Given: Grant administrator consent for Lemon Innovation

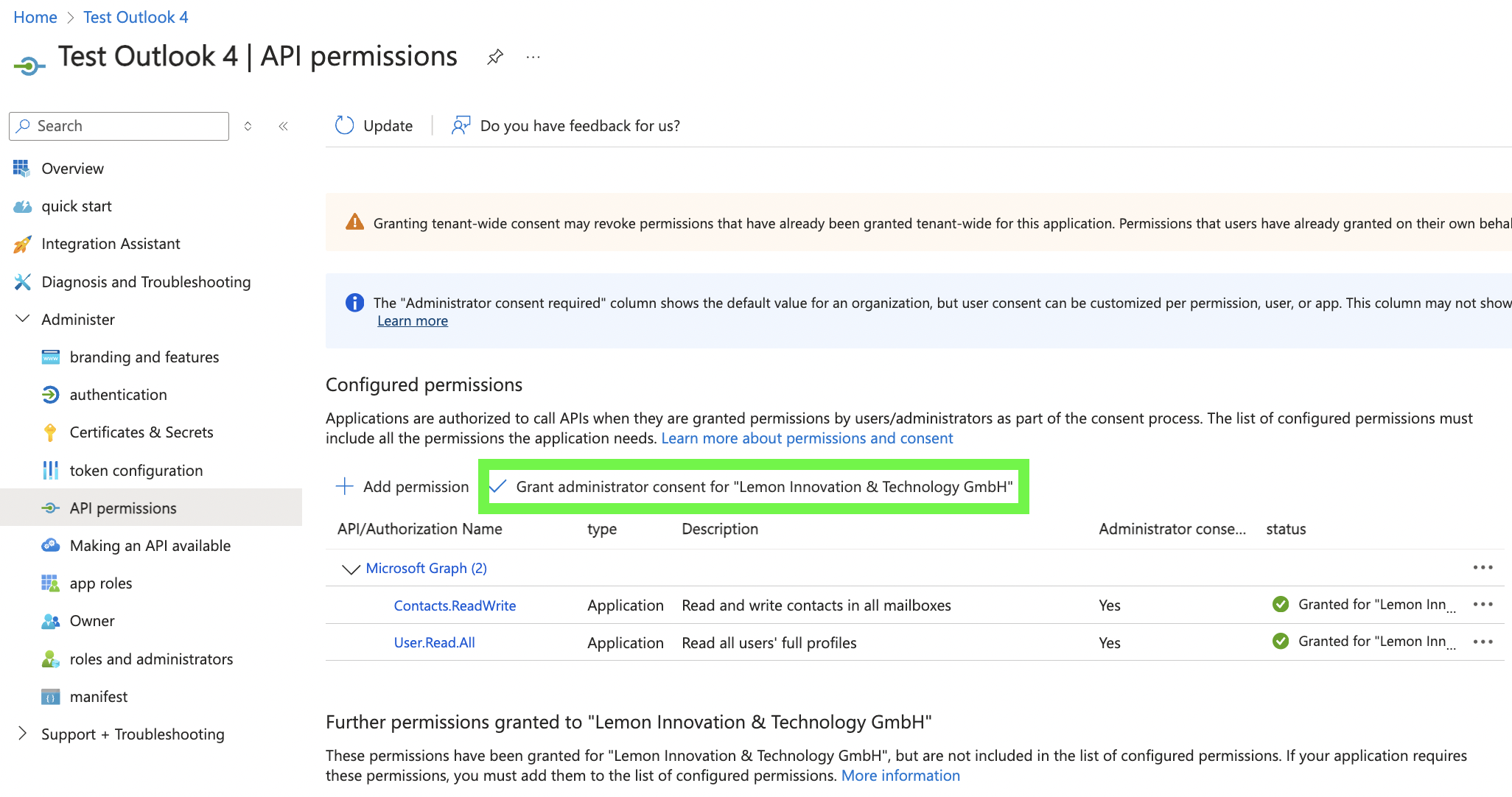Looking at the screenshot, I should (x=763, y=487).
